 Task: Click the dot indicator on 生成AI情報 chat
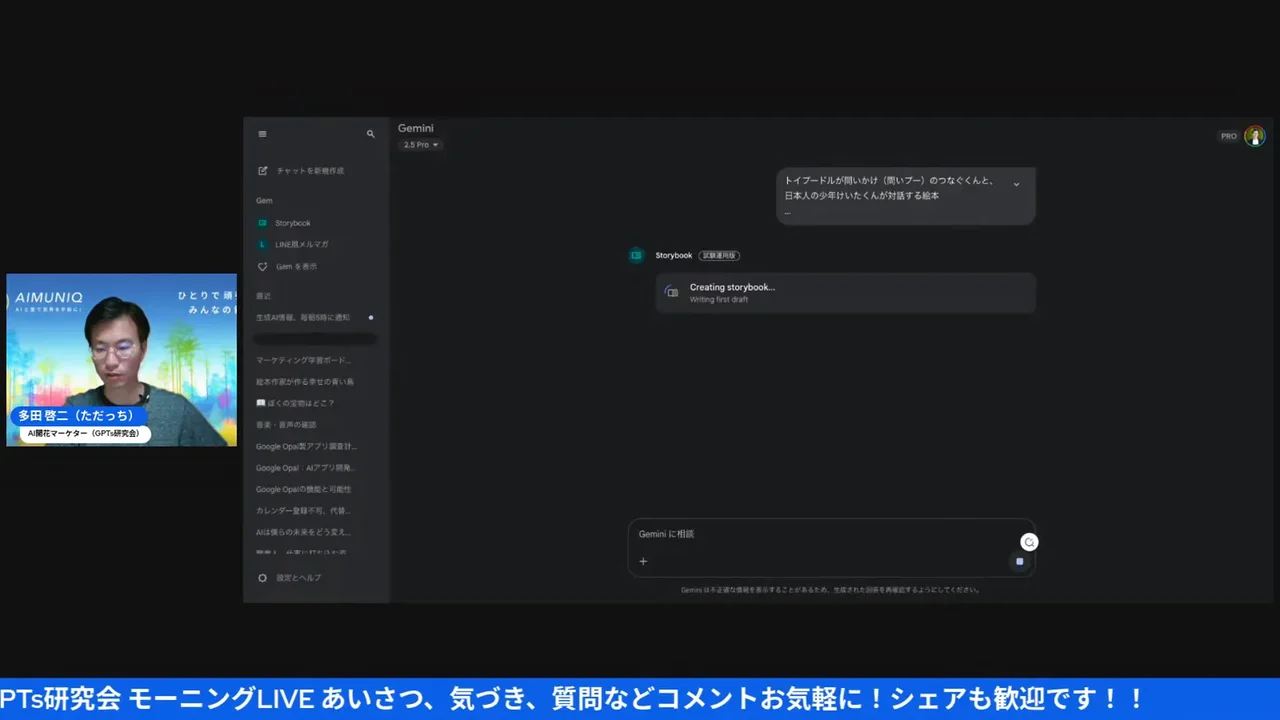(371, 317)
